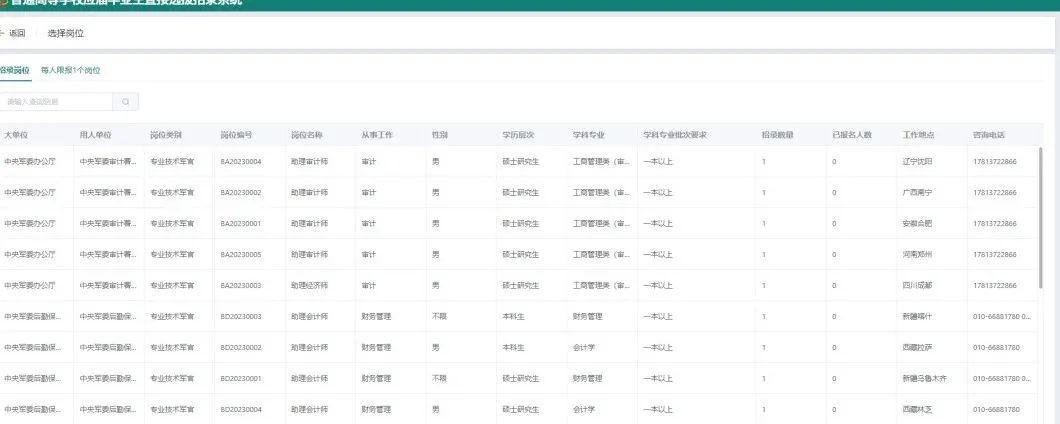The image size is (1060, 424).
Task: Click the 学历层次 column header
Action: click(518, 134)
